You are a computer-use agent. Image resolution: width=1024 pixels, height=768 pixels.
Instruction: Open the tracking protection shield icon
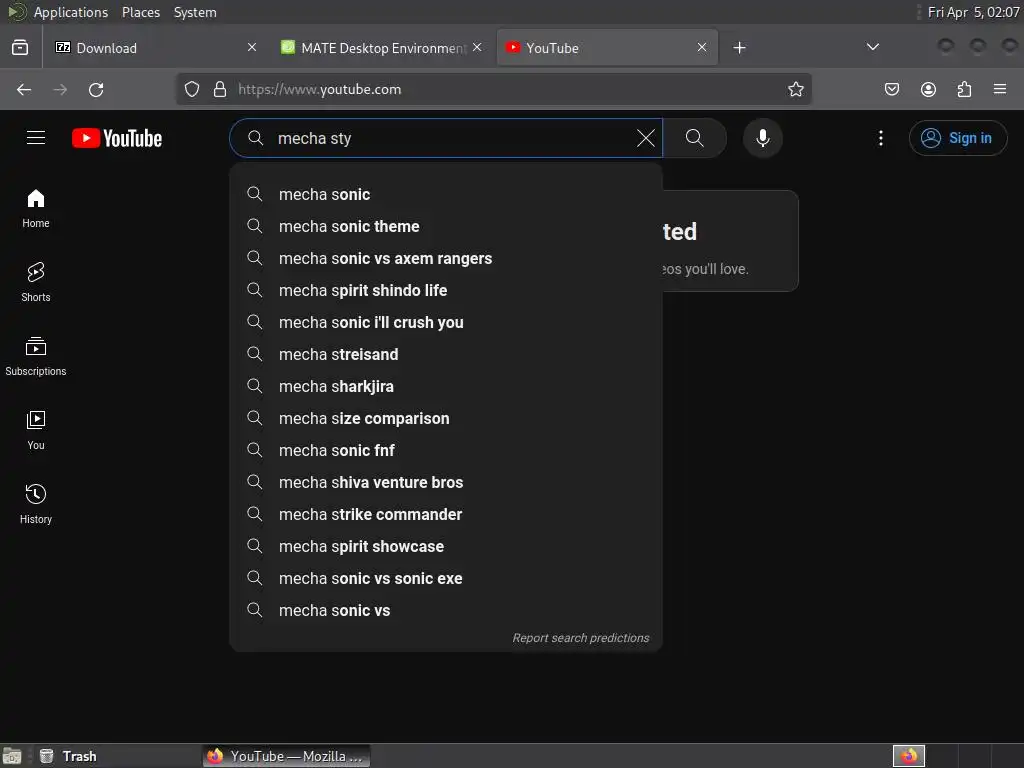click(191, 89)
